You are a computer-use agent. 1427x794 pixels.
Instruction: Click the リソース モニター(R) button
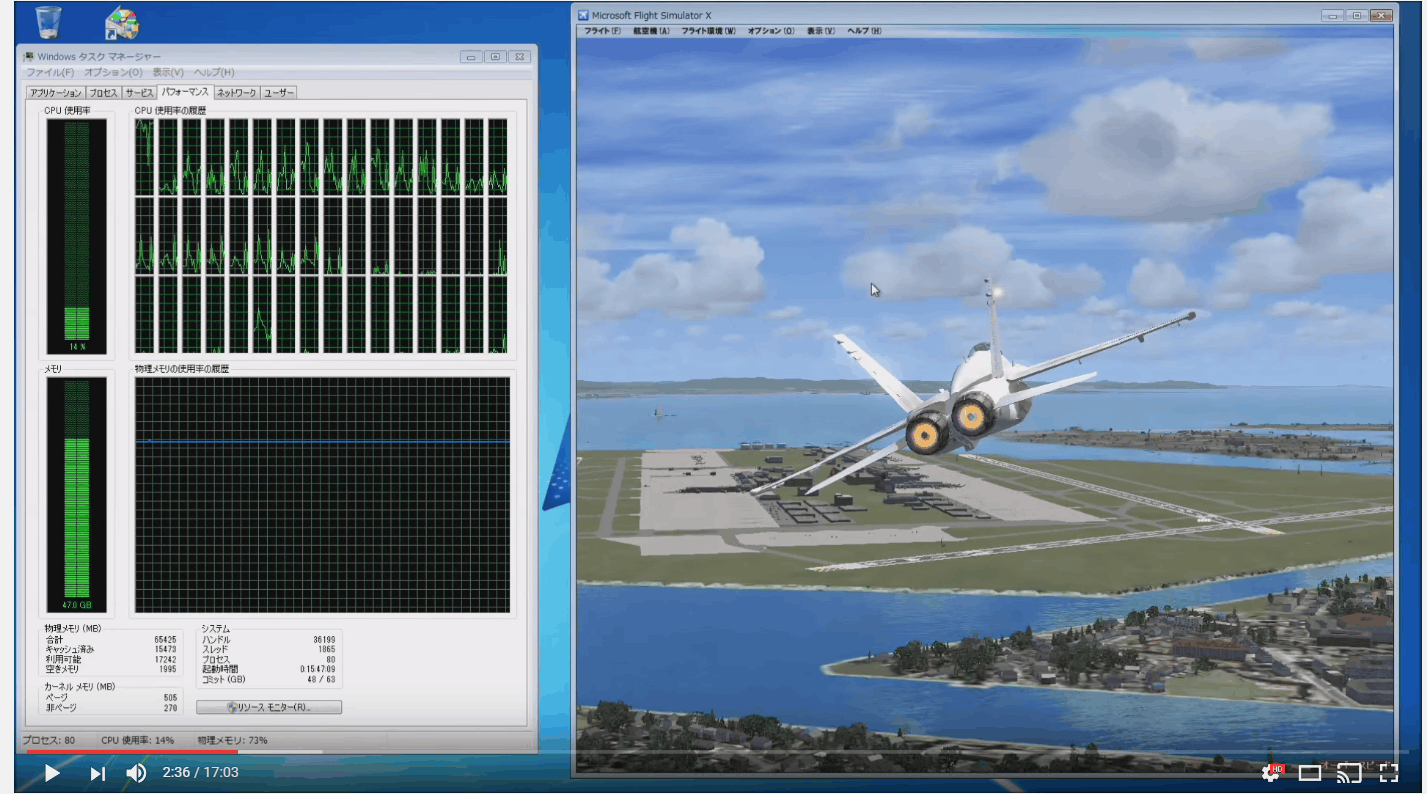[x=269, y=707]
